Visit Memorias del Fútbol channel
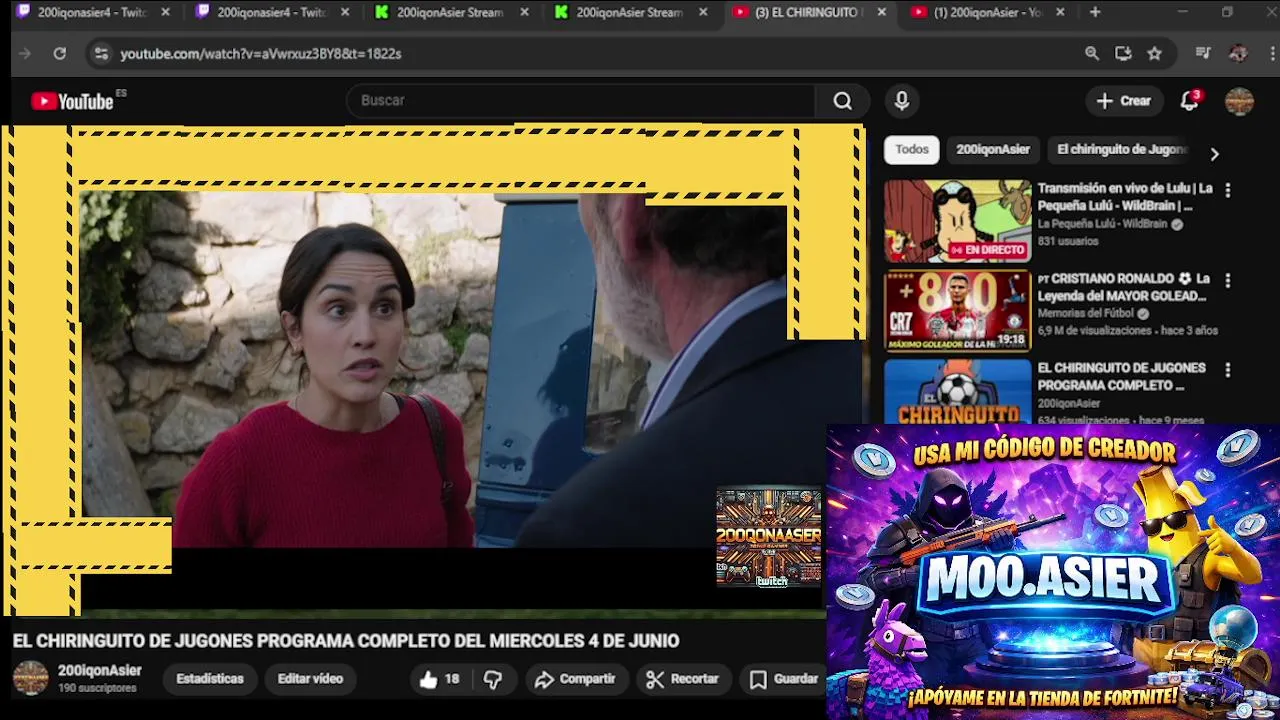 coord(1086,313)
